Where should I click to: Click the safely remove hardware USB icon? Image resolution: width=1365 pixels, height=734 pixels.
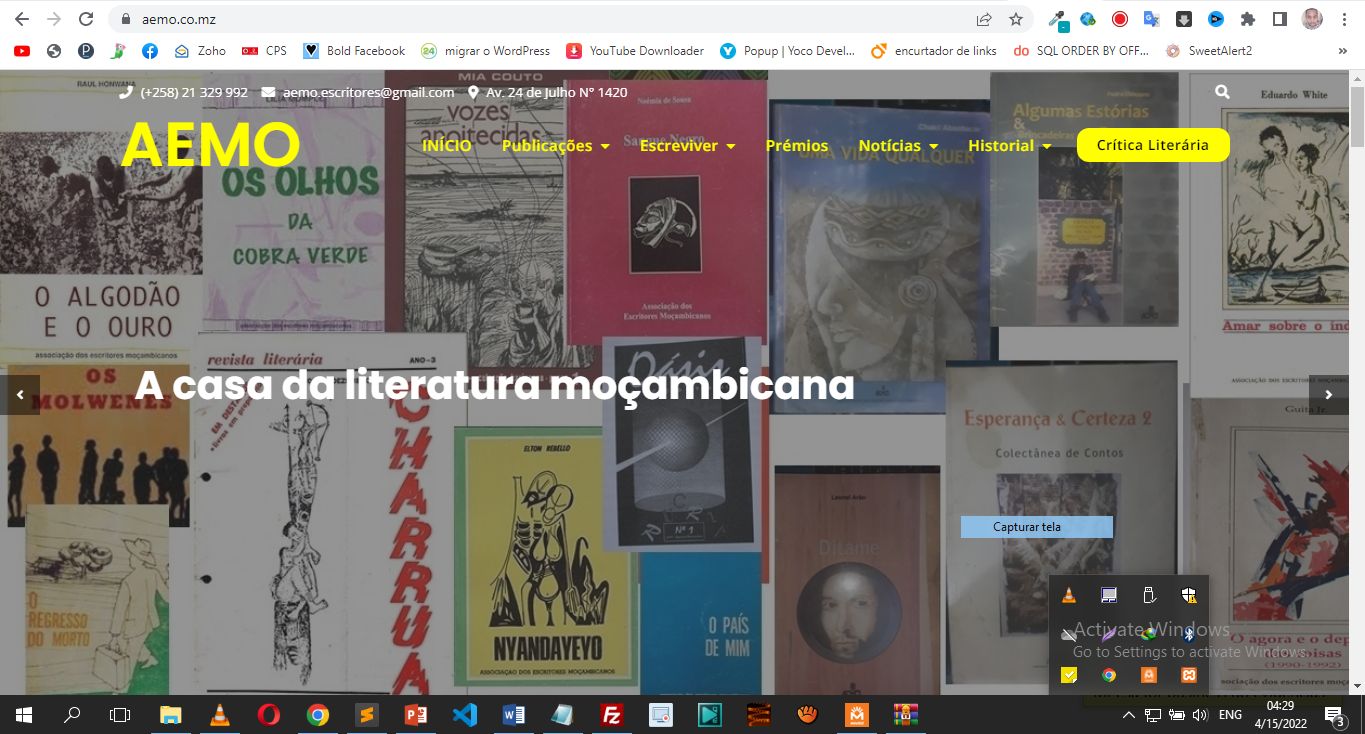(1149, 595)
